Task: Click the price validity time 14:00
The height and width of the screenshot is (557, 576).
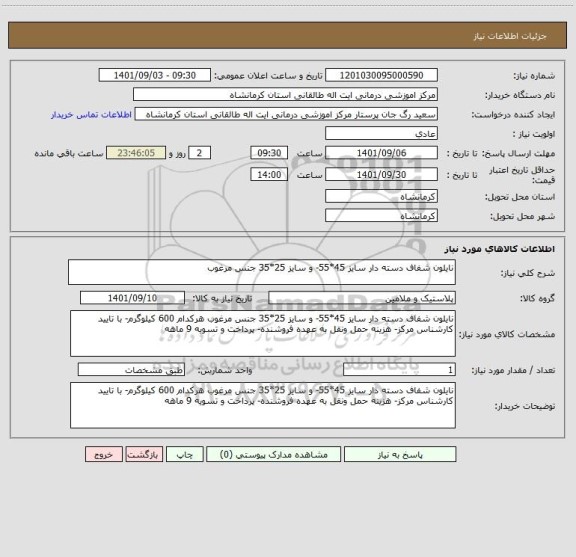Action: click(x=269, y=175)
